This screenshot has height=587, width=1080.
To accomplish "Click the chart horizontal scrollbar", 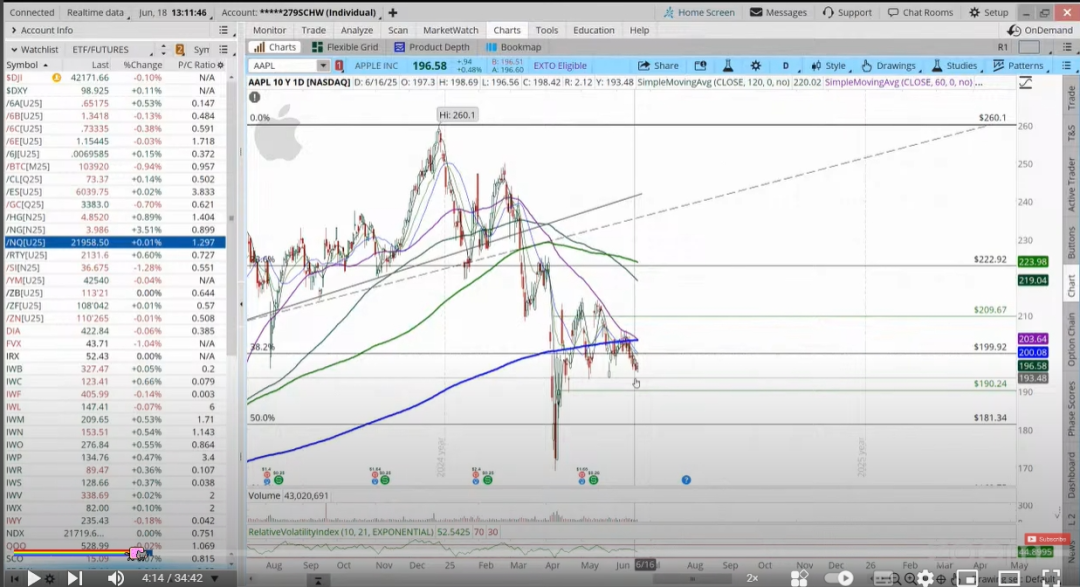I will pyautogui.click(x=692, y=579).
